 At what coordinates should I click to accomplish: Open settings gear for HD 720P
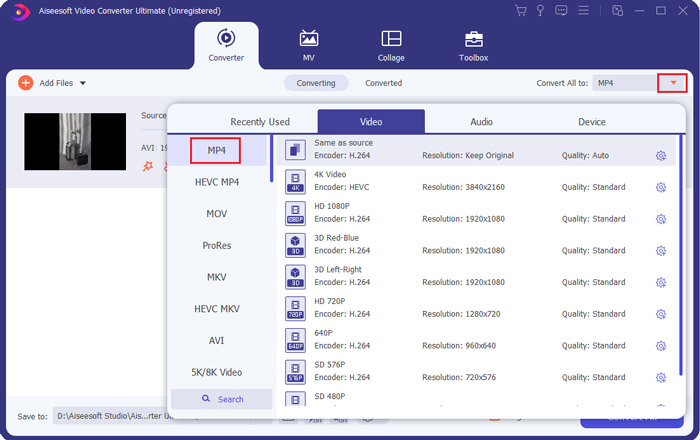point(661,314)
